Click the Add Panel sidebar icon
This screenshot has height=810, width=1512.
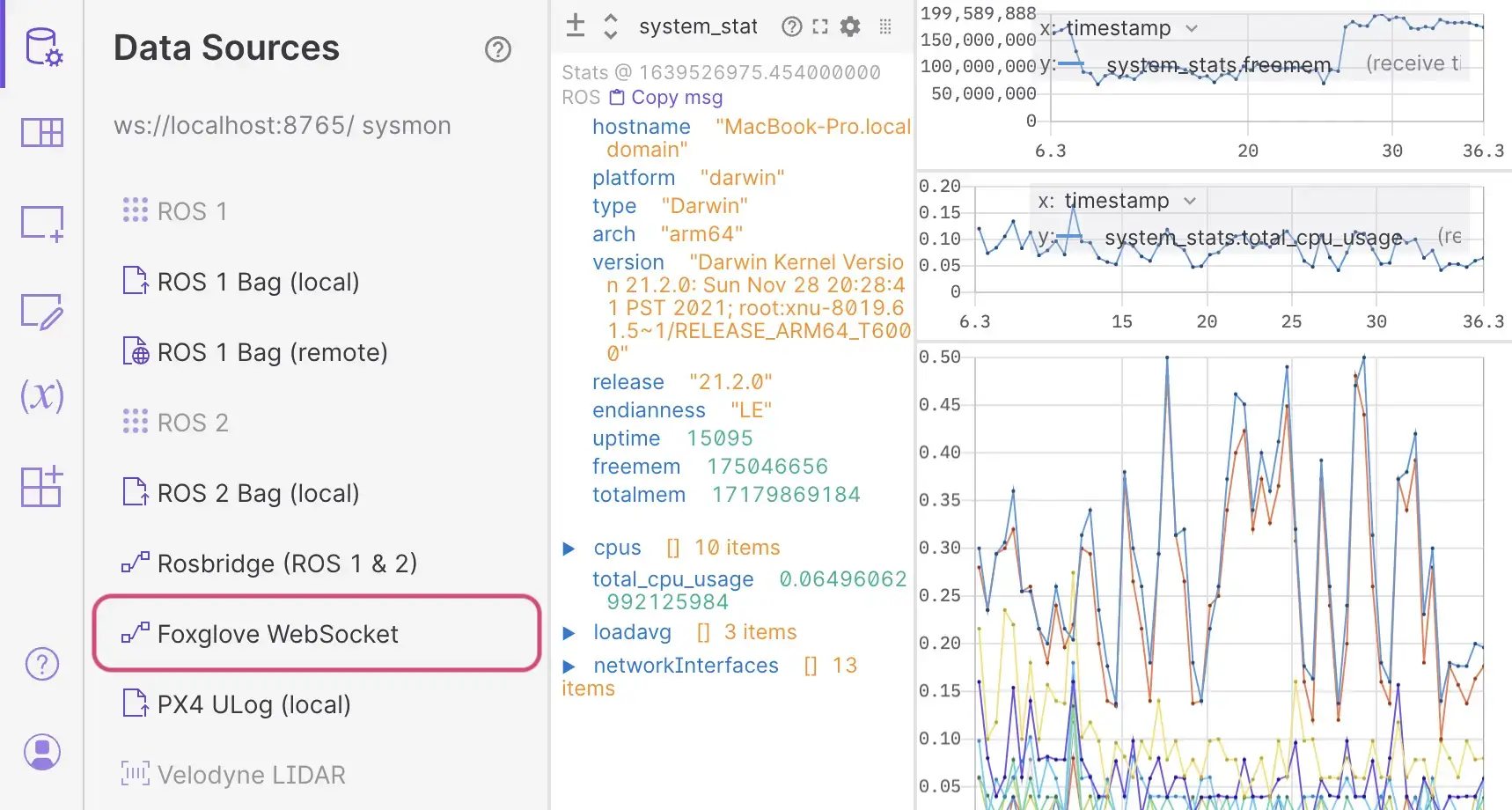coord(40,223)
